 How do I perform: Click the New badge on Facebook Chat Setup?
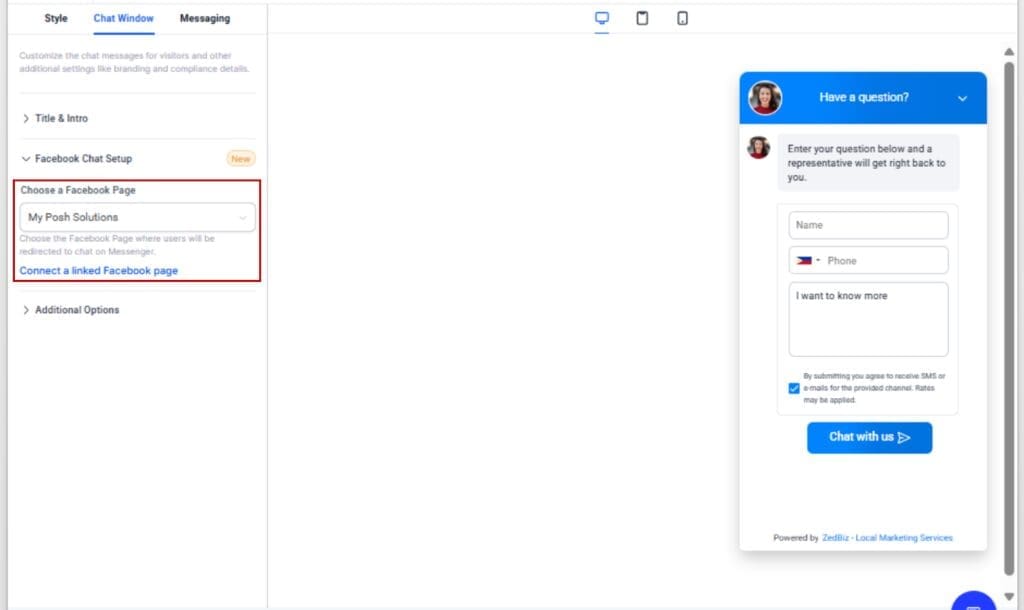tap(240, 158)
